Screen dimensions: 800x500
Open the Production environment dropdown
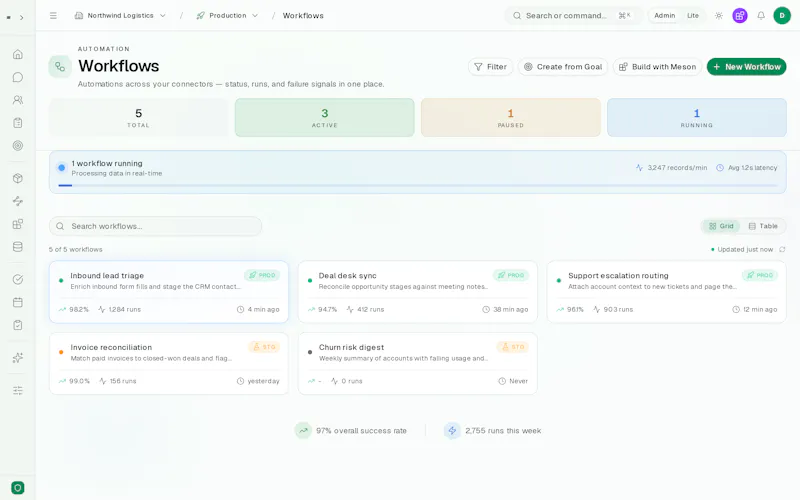coord(228,16)
